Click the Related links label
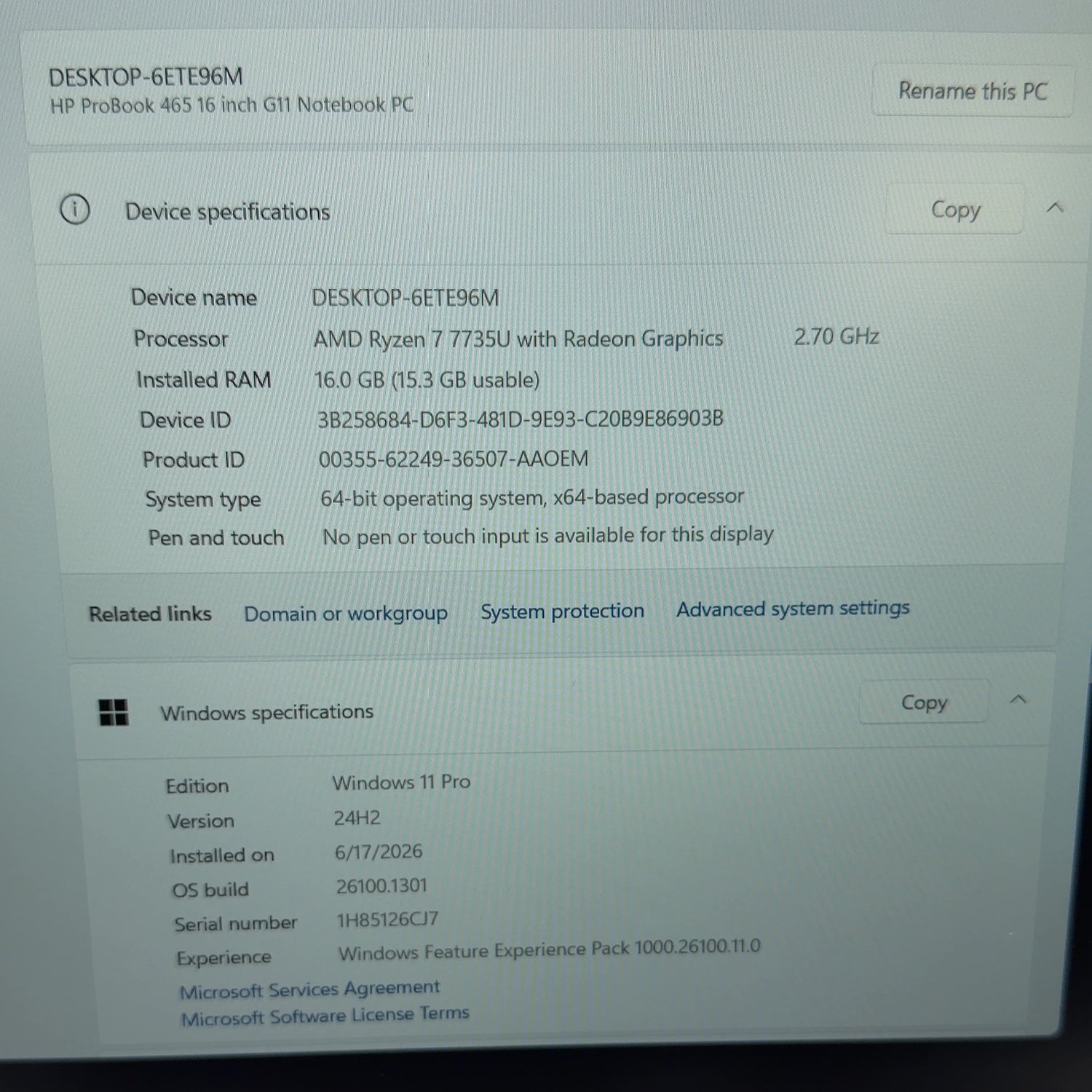The height and width of the screenshot is (1092, 1092). (150, 614)
